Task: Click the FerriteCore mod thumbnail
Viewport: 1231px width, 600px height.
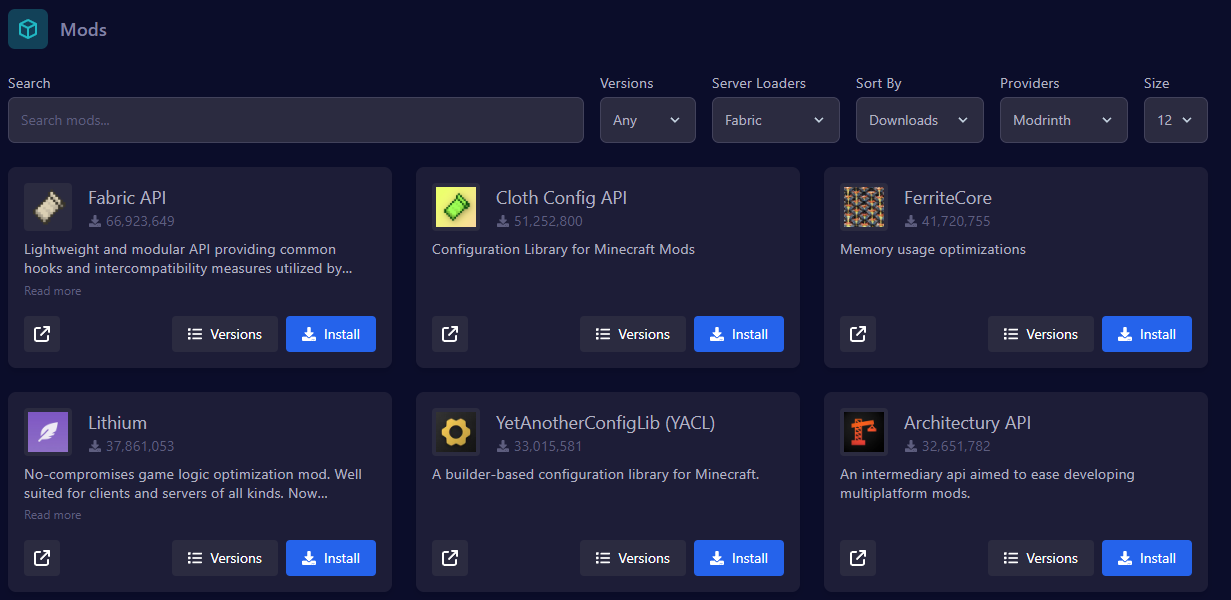Action: [864, 207]
